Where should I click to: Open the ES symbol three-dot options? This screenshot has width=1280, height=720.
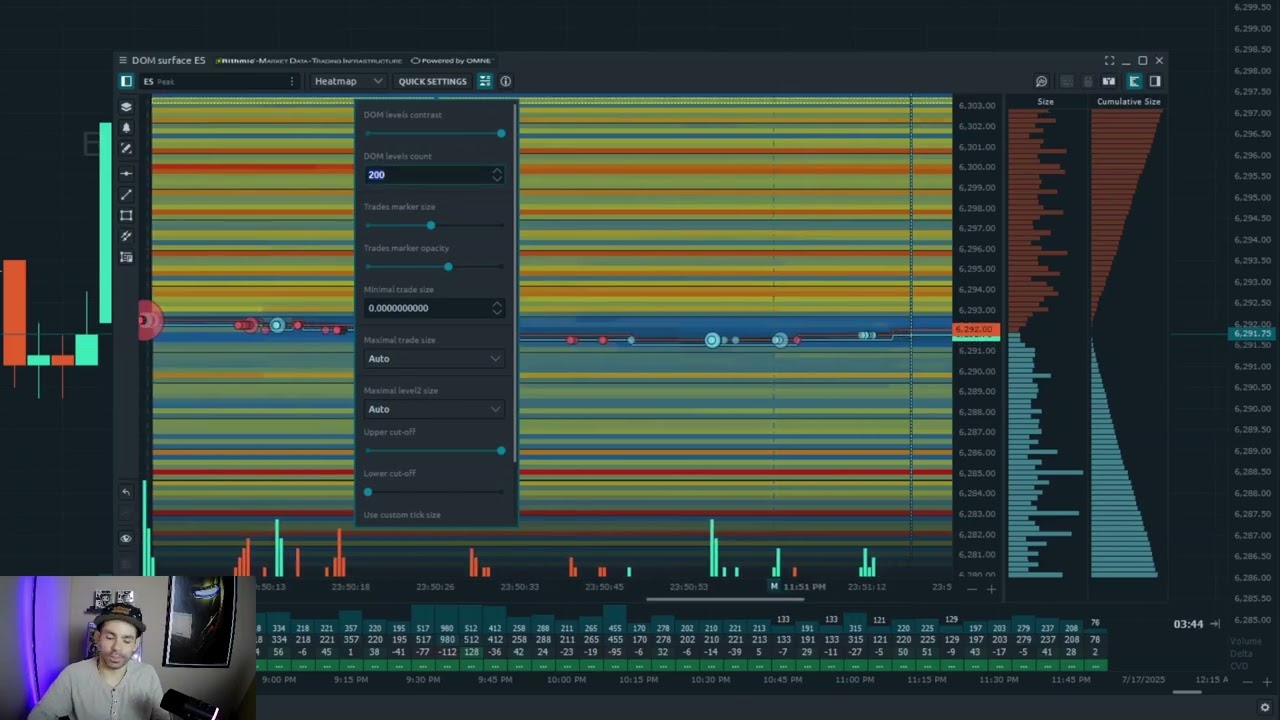292,81
